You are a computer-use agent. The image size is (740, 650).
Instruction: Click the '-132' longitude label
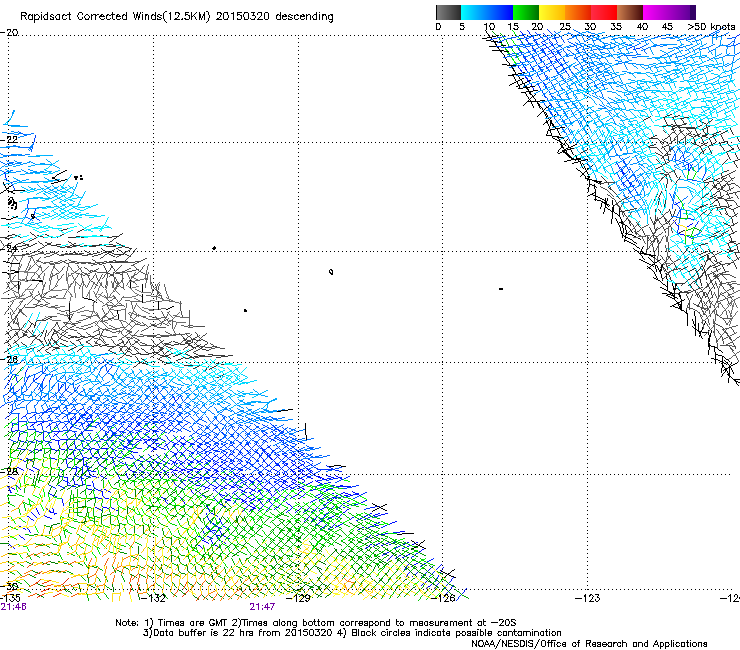point(153,598)
